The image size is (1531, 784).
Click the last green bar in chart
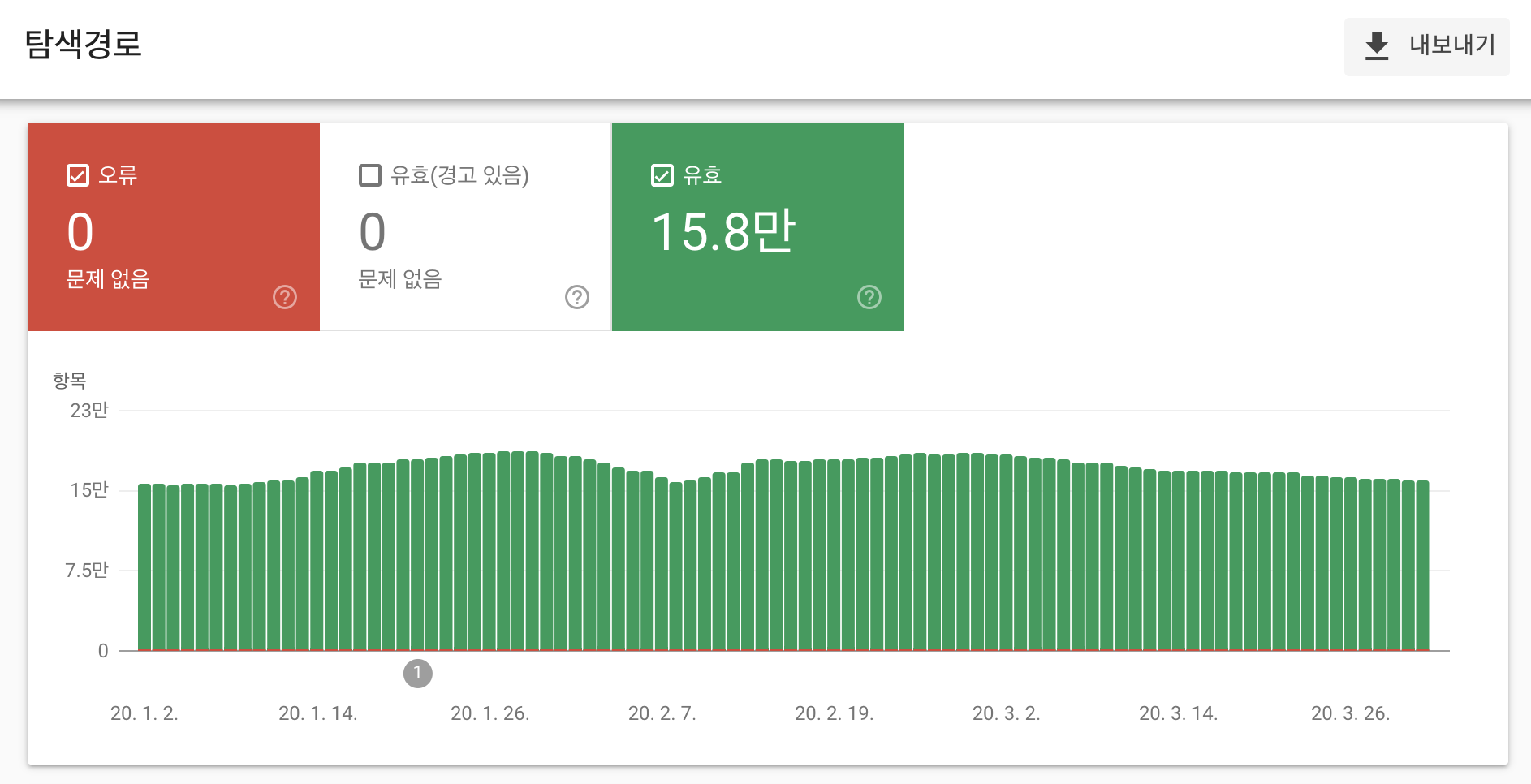click(x=1421, y=568)
